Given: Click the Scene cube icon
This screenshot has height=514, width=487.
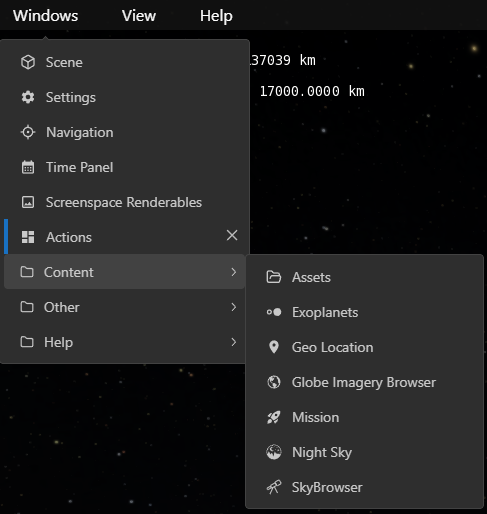Looking at the screenshot, I should (28, 62).
